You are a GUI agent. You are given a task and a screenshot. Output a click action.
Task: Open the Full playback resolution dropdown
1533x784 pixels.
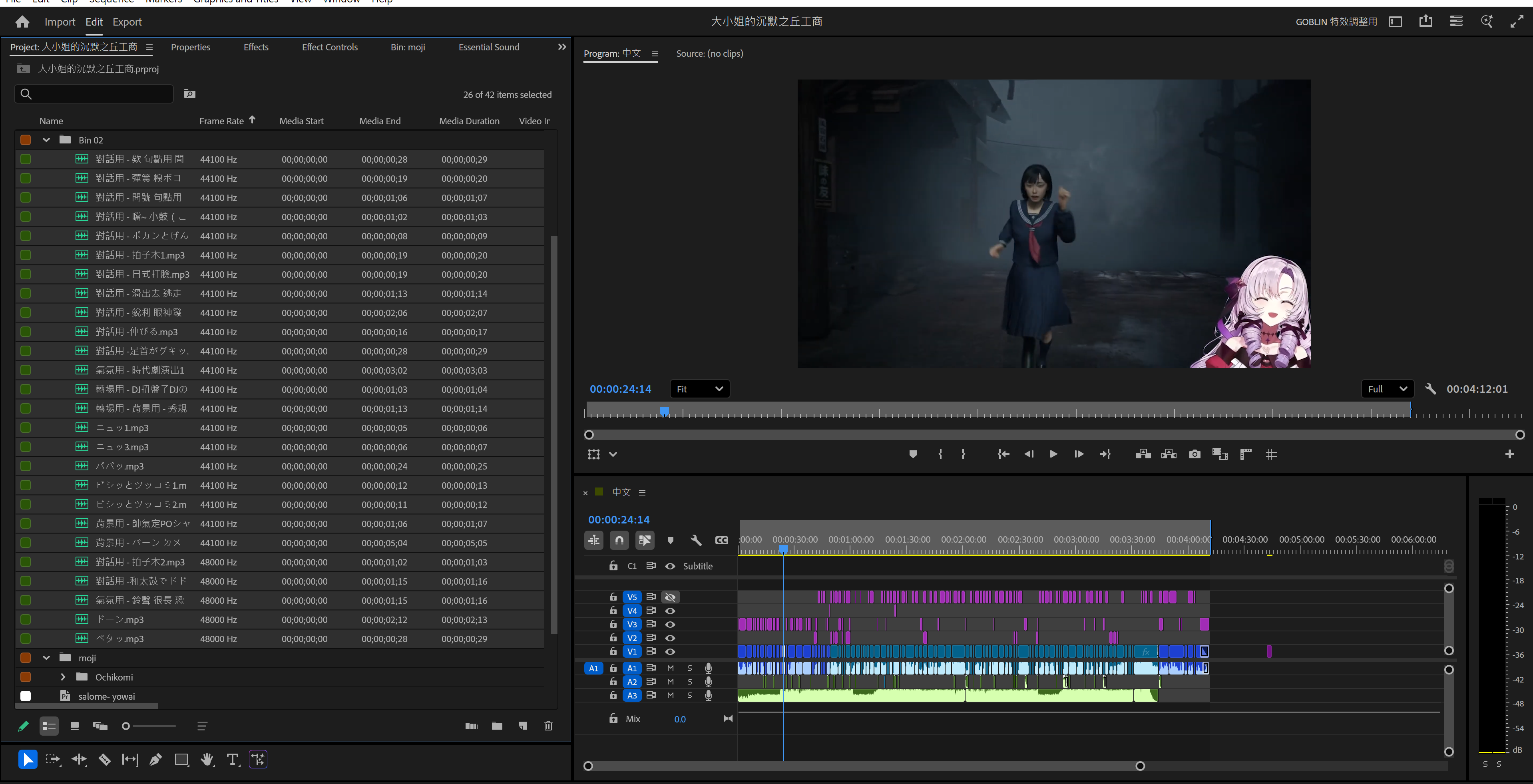(x=1387, y=389)
